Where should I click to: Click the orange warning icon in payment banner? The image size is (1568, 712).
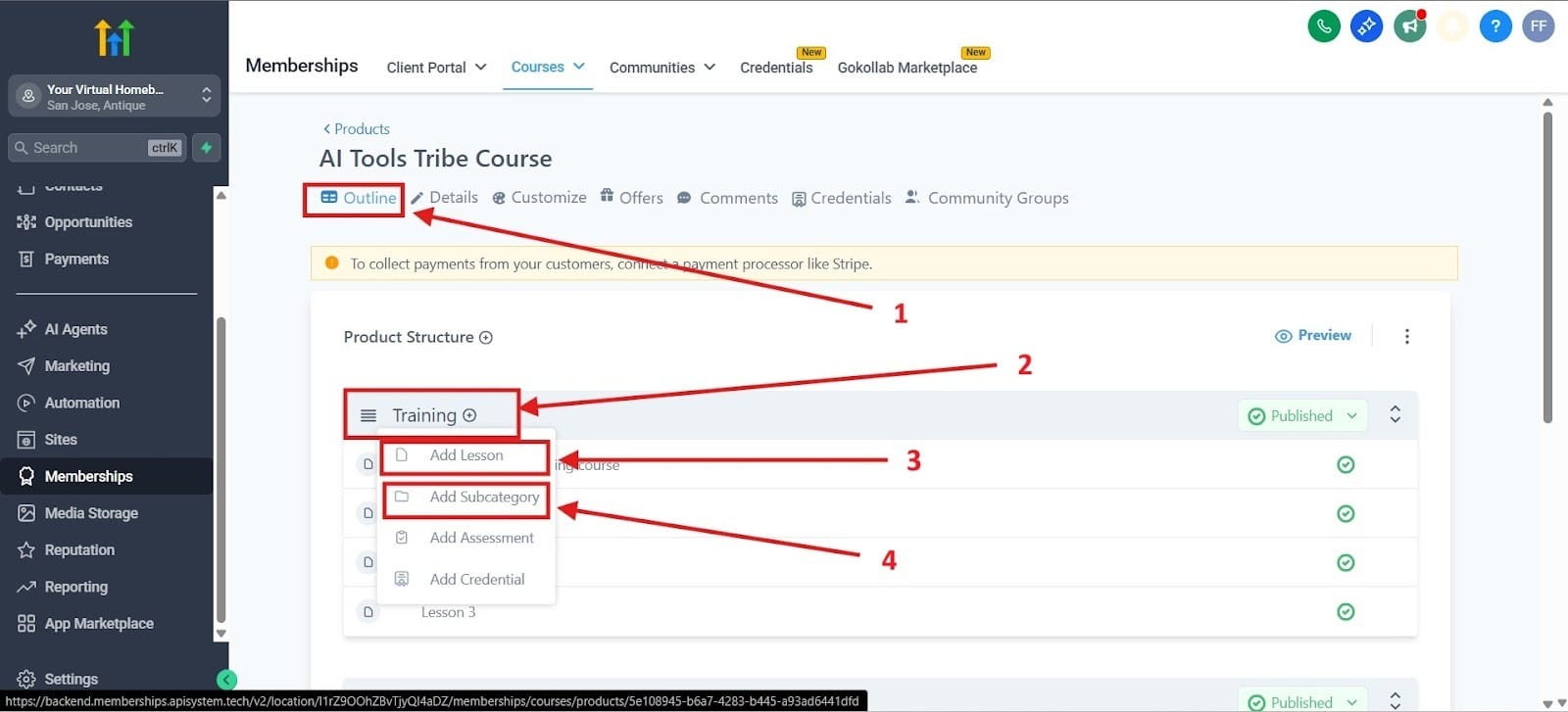pyautogui.click(x=331, y=263)
